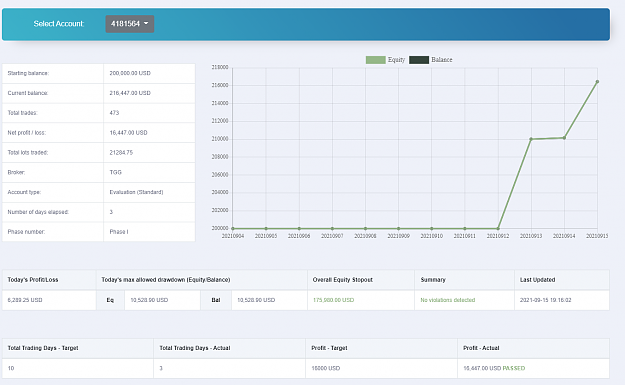This screenshot has height=385, width=625.
Task: Click the 'Total lots traded:' label
Action: 28,153
